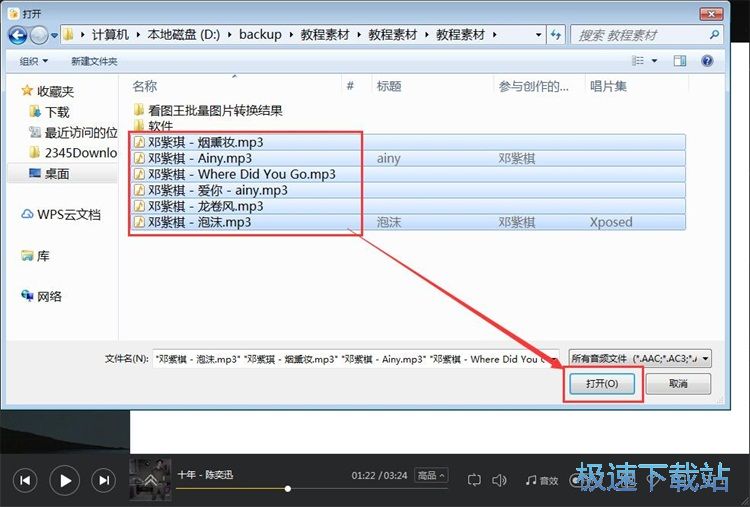Select file 邓紫棋 - 爱你 - ainy.mp3
Image resolution: width=750 pixels, height=507 pixels.
coord(407,190)
